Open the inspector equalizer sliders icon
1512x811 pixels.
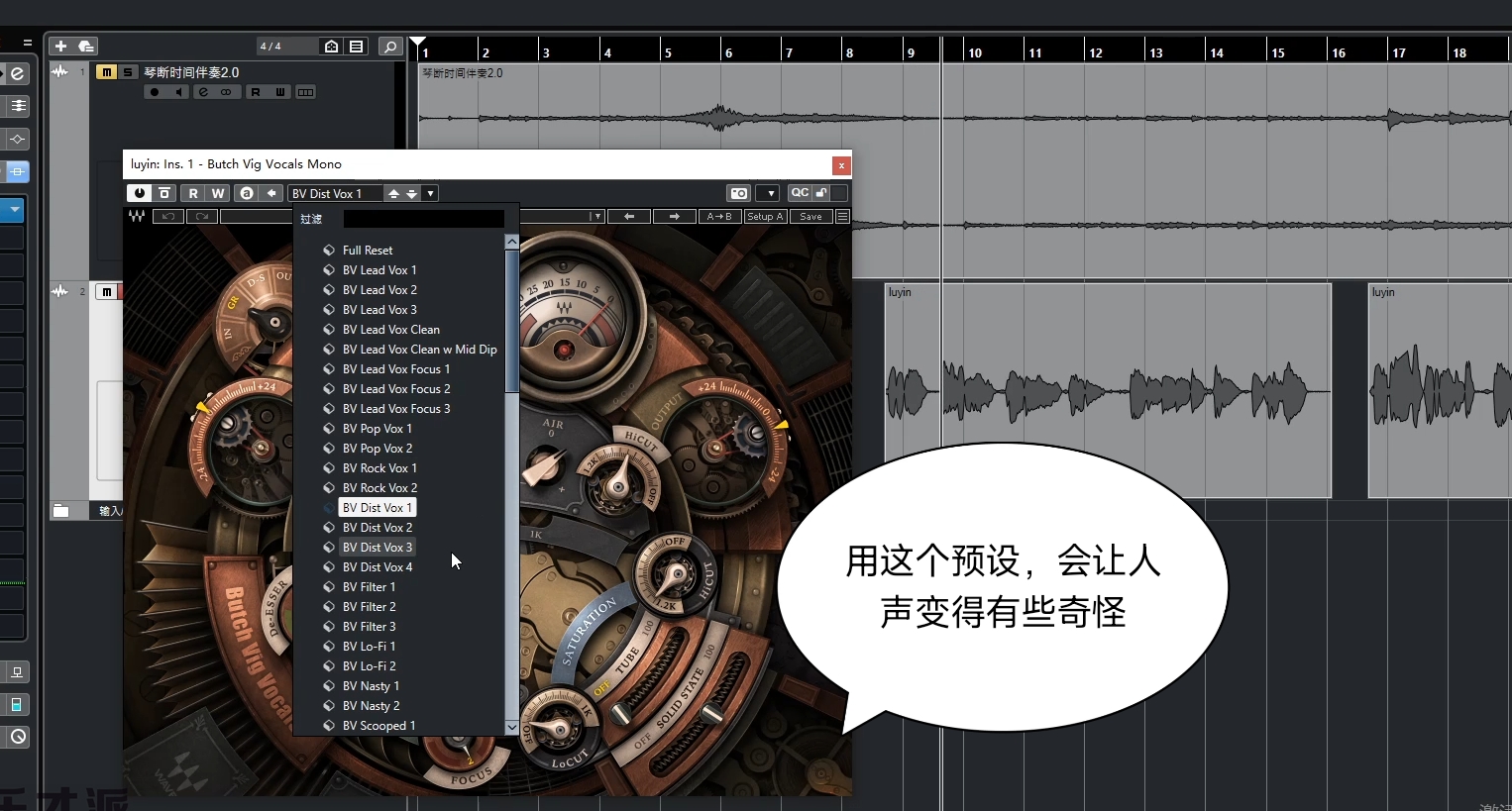[17, 106]
